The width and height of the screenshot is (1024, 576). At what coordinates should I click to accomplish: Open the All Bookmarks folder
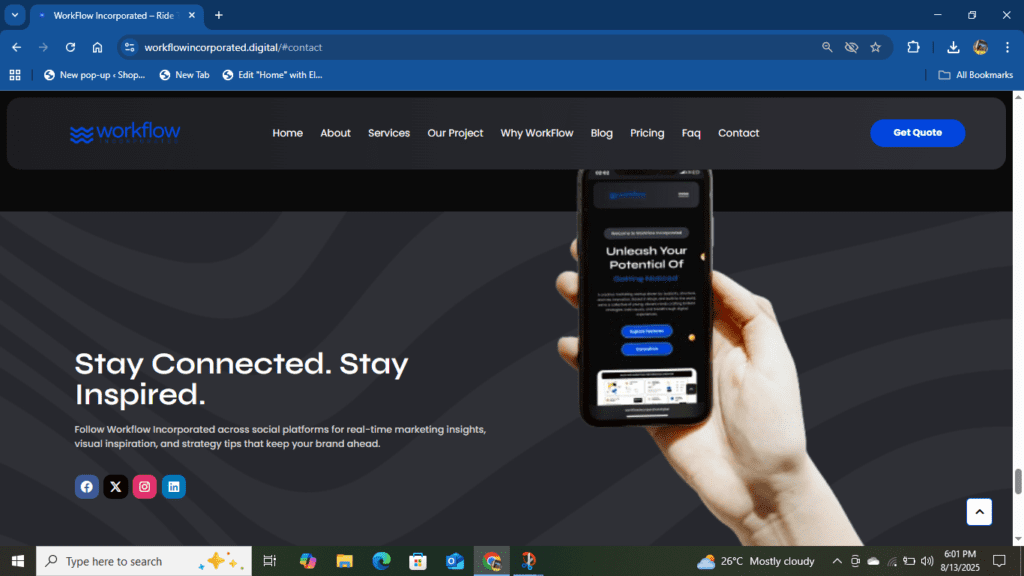(975, 75)
